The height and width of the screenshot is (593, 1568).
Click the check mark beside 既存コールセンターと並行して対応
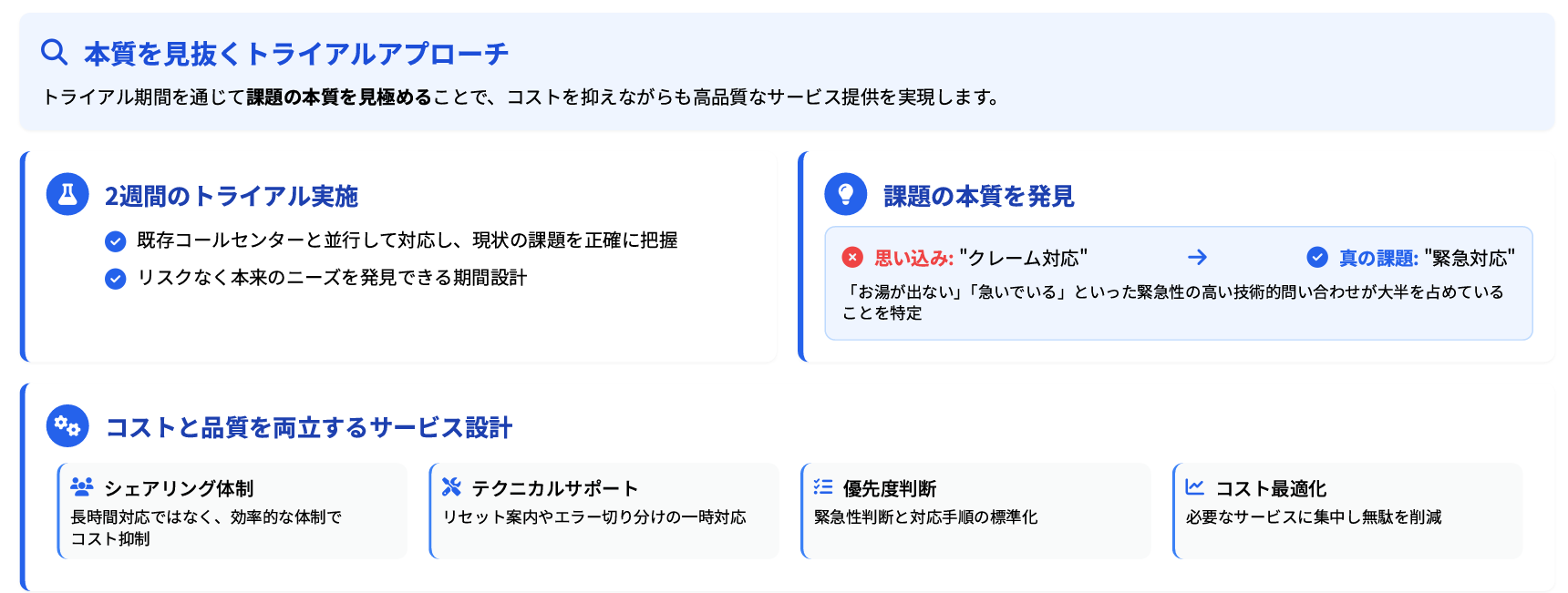tap(115, 241)
